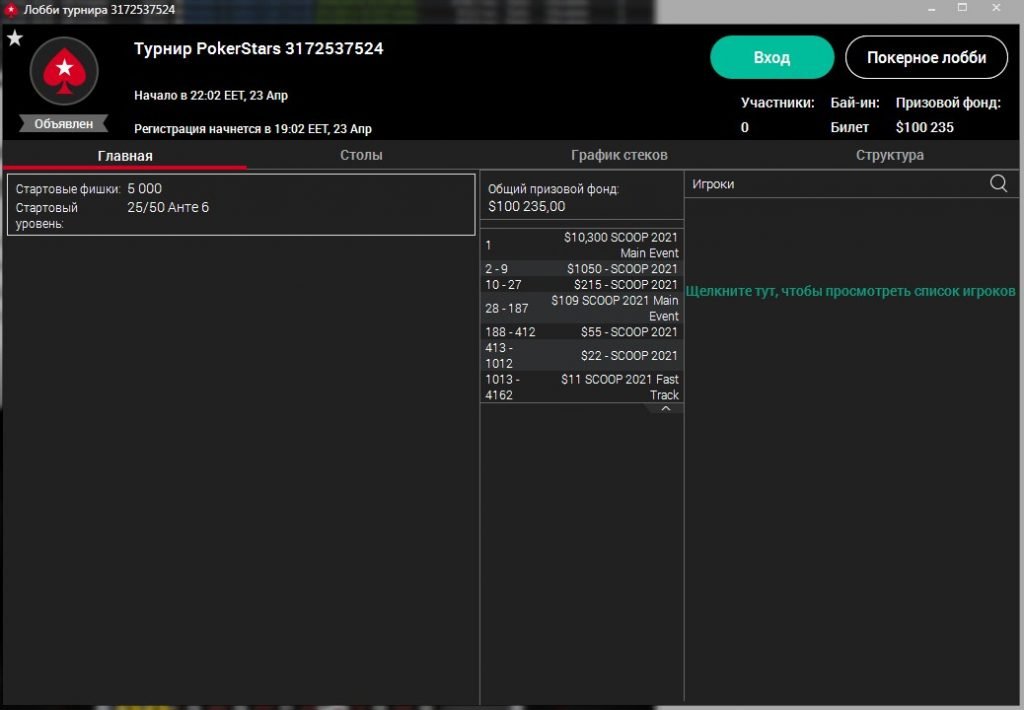Click the Объявлен status badge

pos(64,124)
